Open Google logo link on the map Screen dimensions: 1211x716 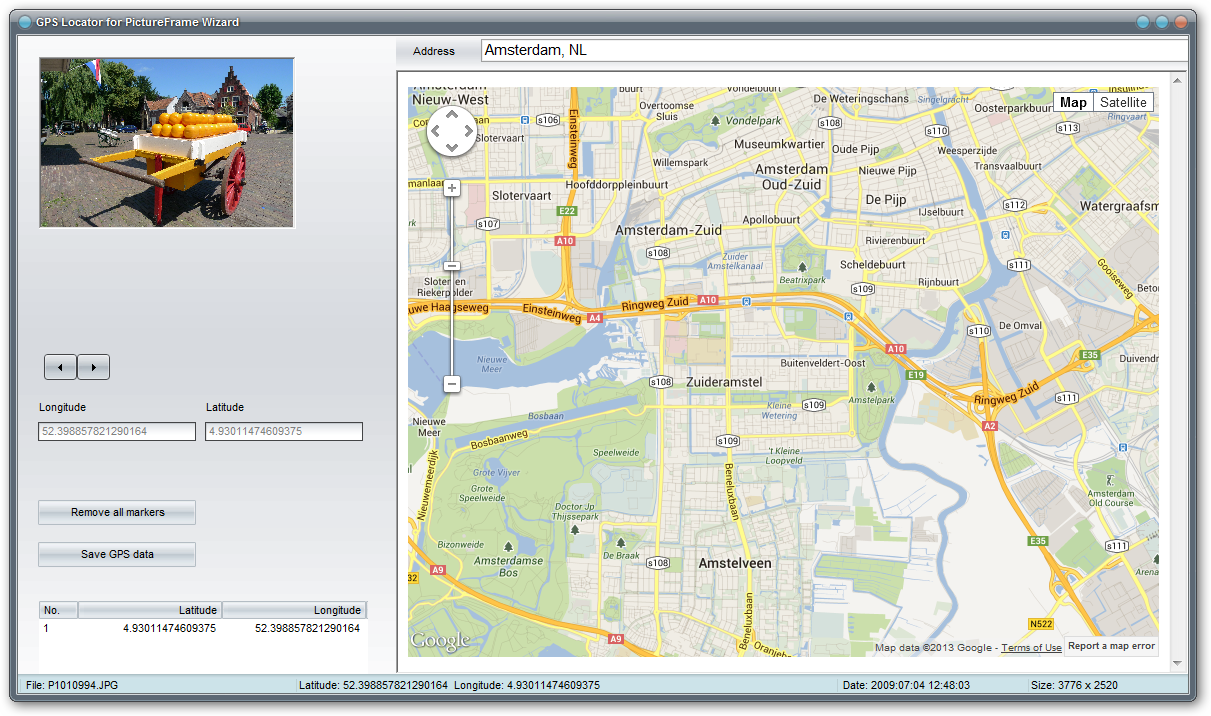pos(440,640)
